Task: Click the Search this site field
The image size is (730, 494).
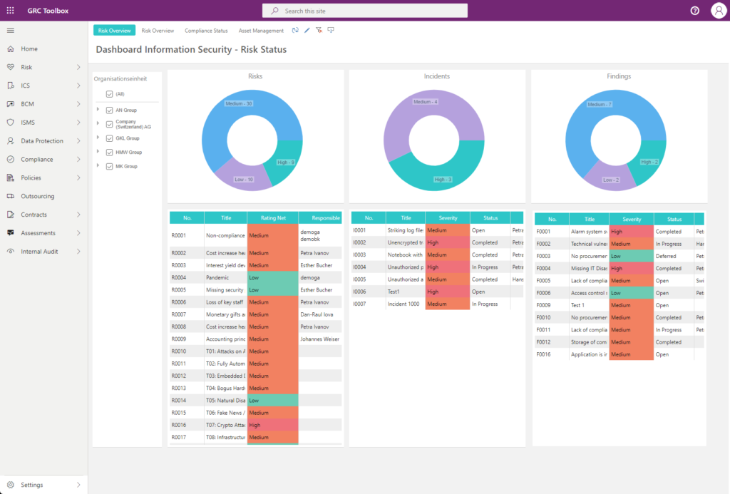Action: 365,11
